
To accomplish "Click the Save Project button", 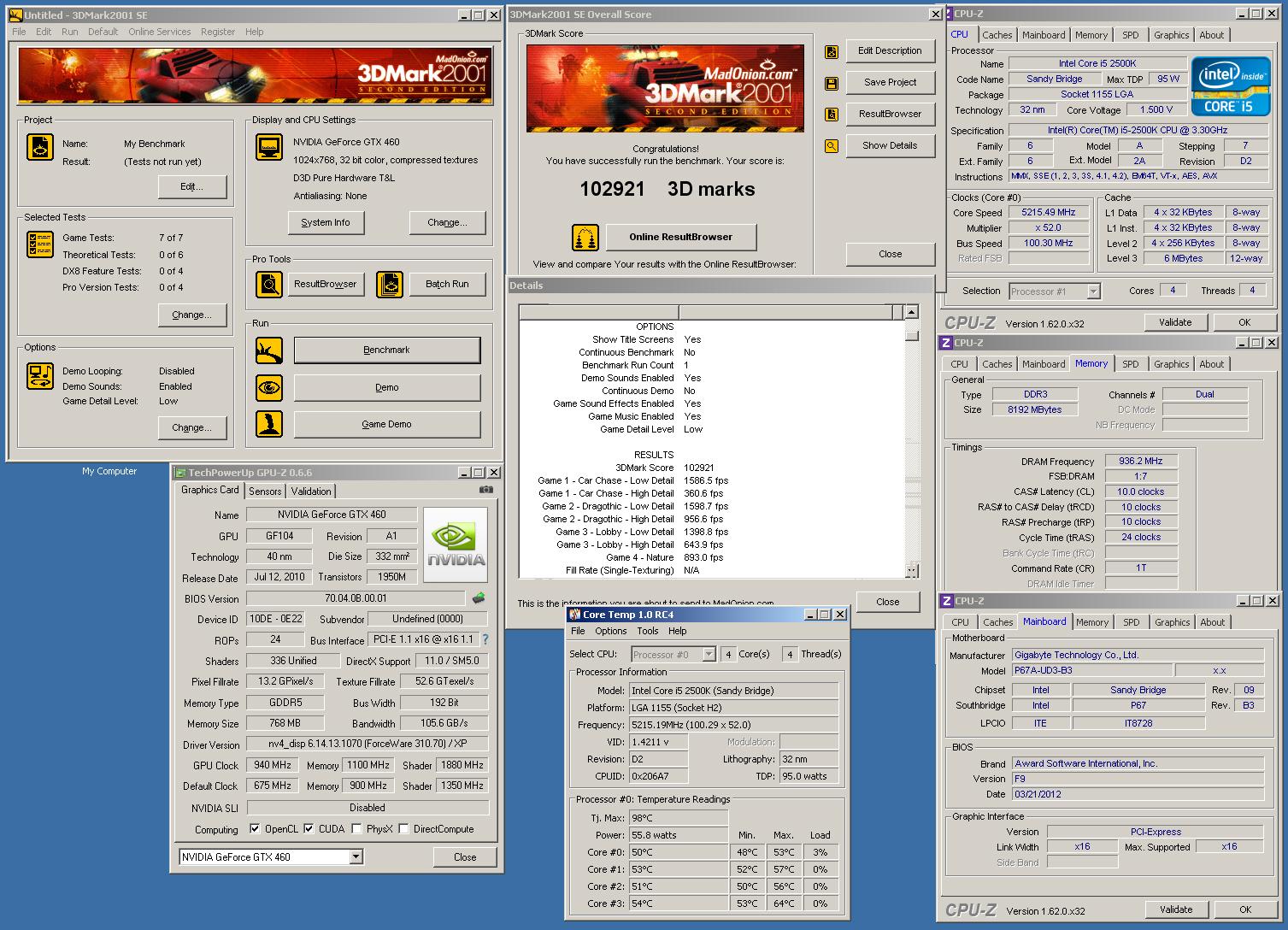I will click(890, 82).
